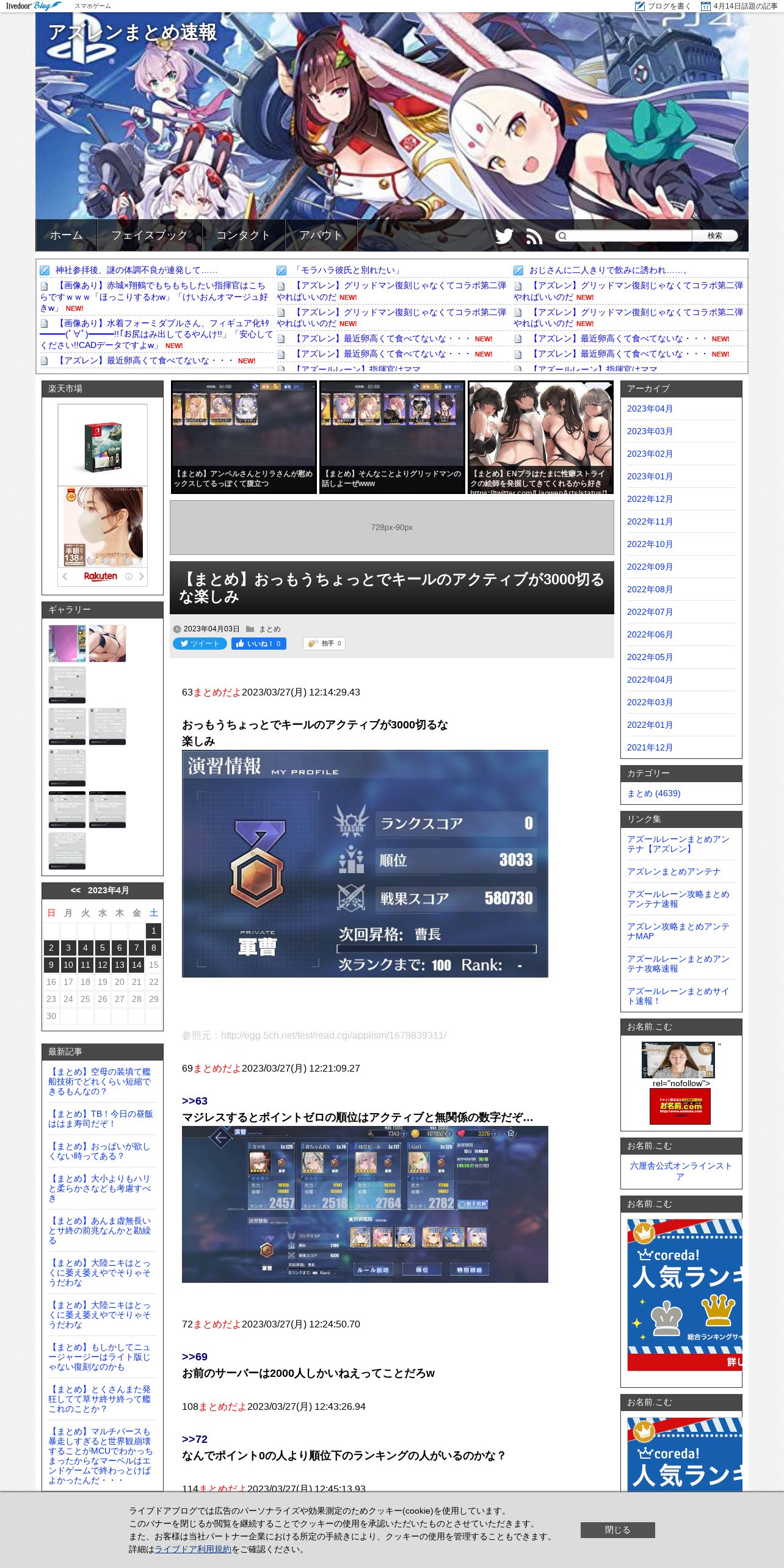
Task: Open the 赤城×翔鶴でもちもちしたい headline
Action: click(x=154, y=296)
